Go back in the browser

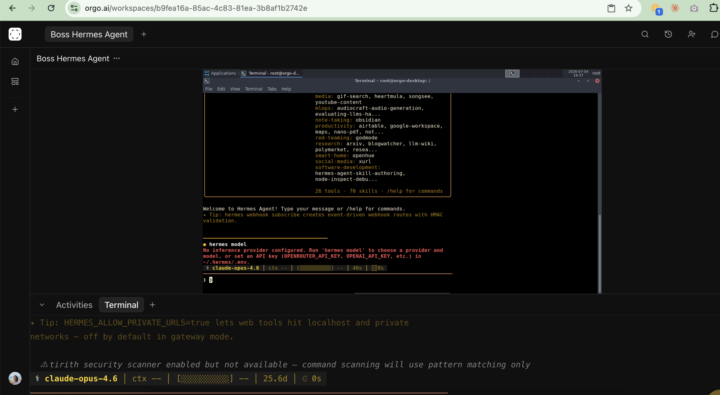pos(13,8)
